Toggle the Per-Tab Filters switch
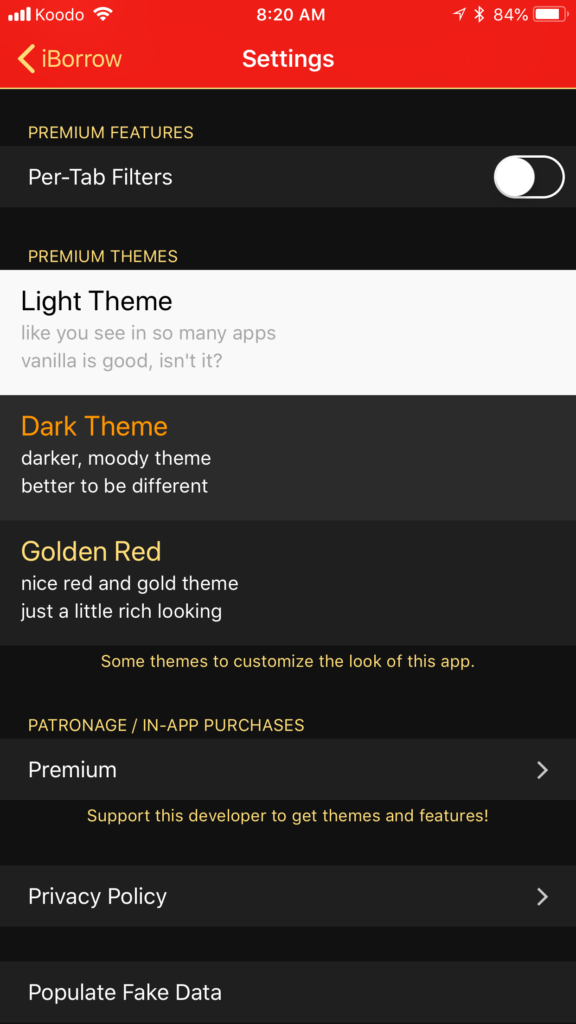 point(529,177)
